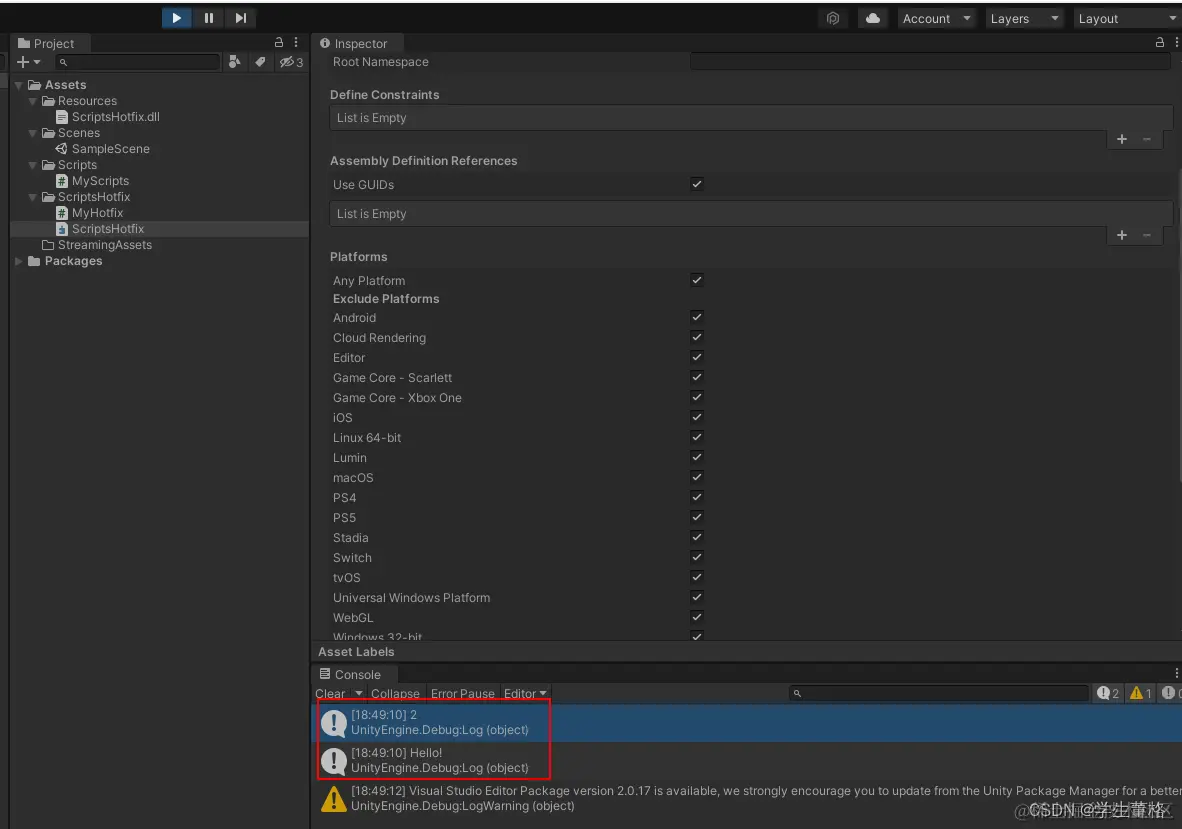Select the Project tab
This screenshot has height=829, width=1182.
pyautogui.click(x=46, y=44)
